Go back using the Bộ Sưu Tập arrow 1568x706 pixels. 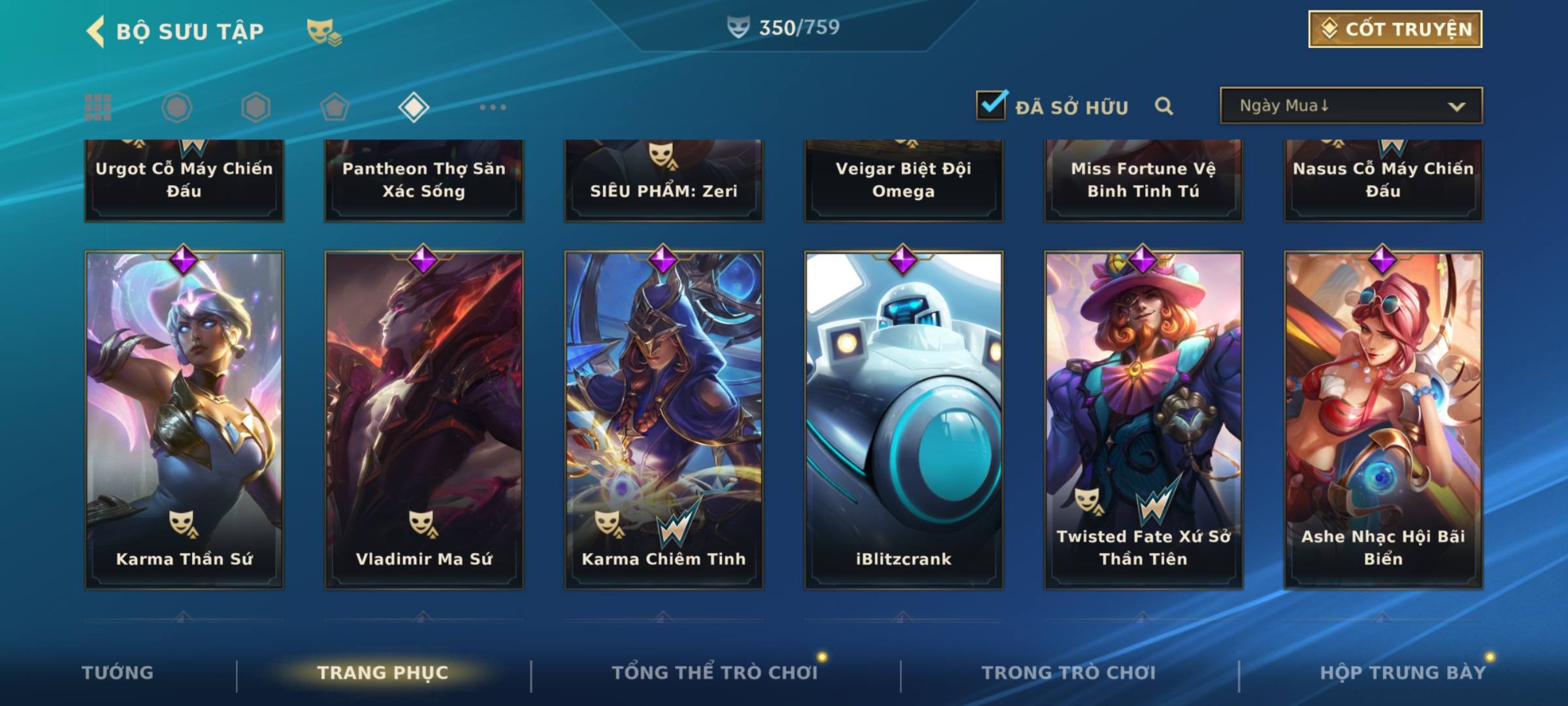click(x=95, y=31)
